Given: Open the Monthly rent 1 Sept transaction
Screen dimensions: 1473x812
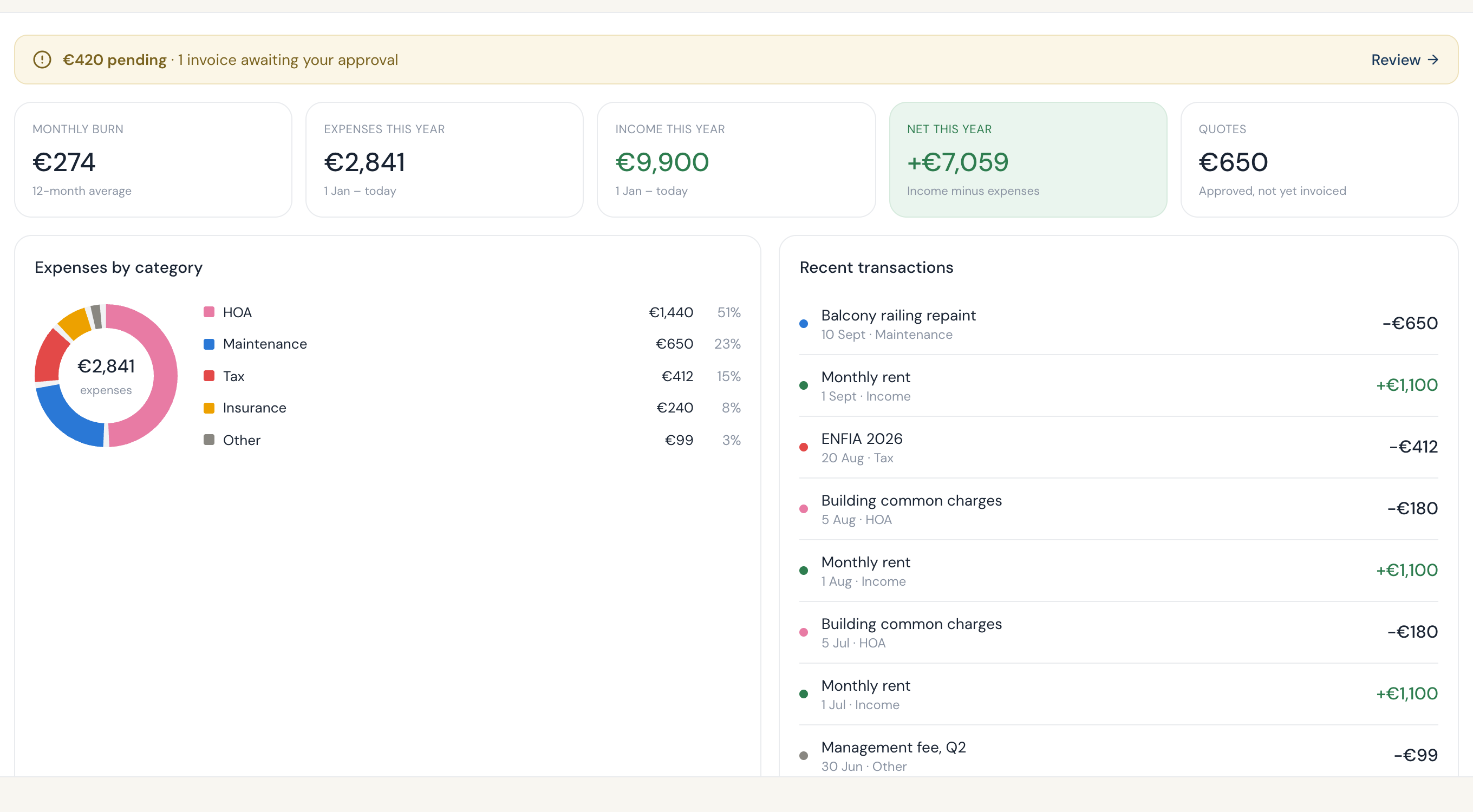Looking at the screenshot, I should 1118,385.
